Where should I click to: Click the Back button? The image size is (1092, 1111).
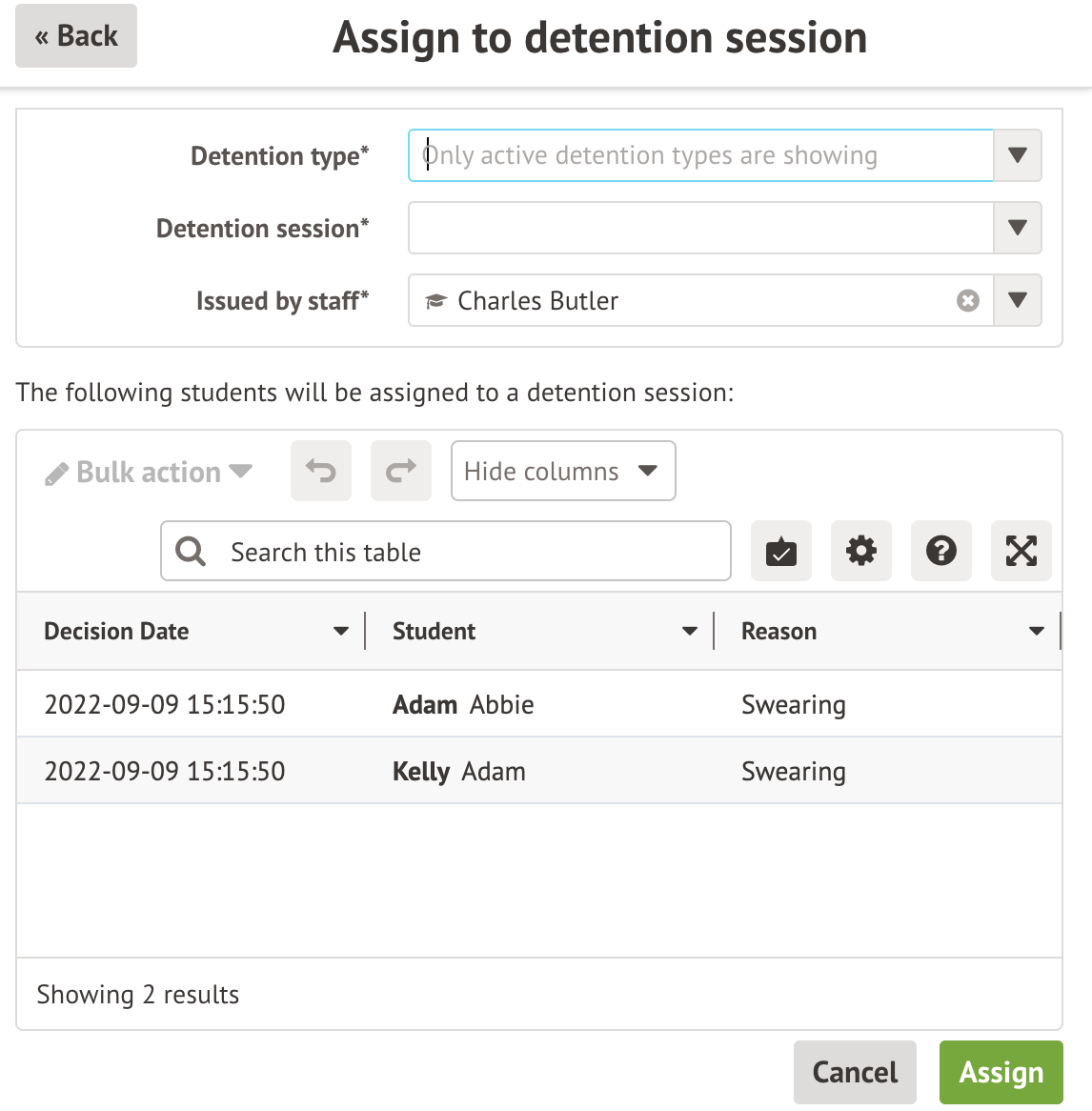coord(75,35)
